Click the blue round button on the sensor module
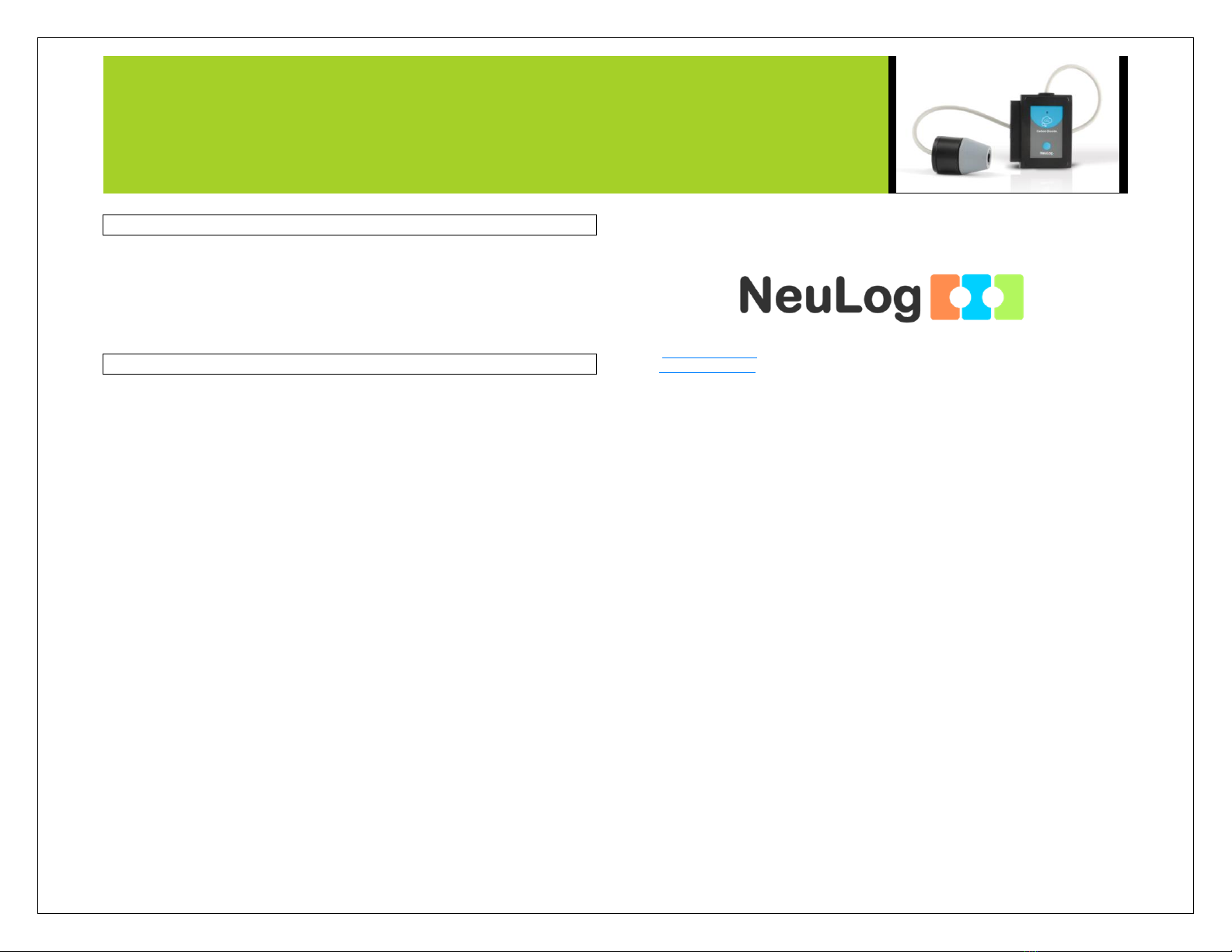 coord(1046,145)
